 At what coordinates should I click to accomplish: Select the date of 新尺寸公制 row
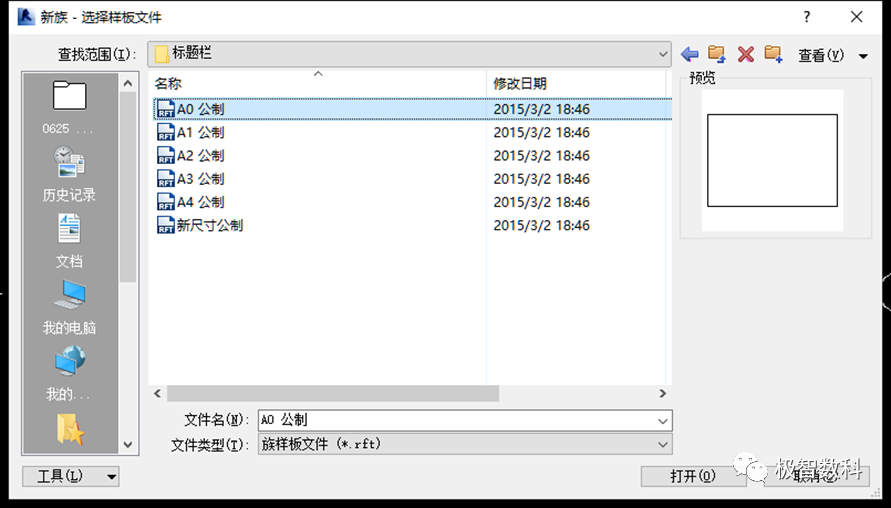pyautogui.click(x=542, y=226)
